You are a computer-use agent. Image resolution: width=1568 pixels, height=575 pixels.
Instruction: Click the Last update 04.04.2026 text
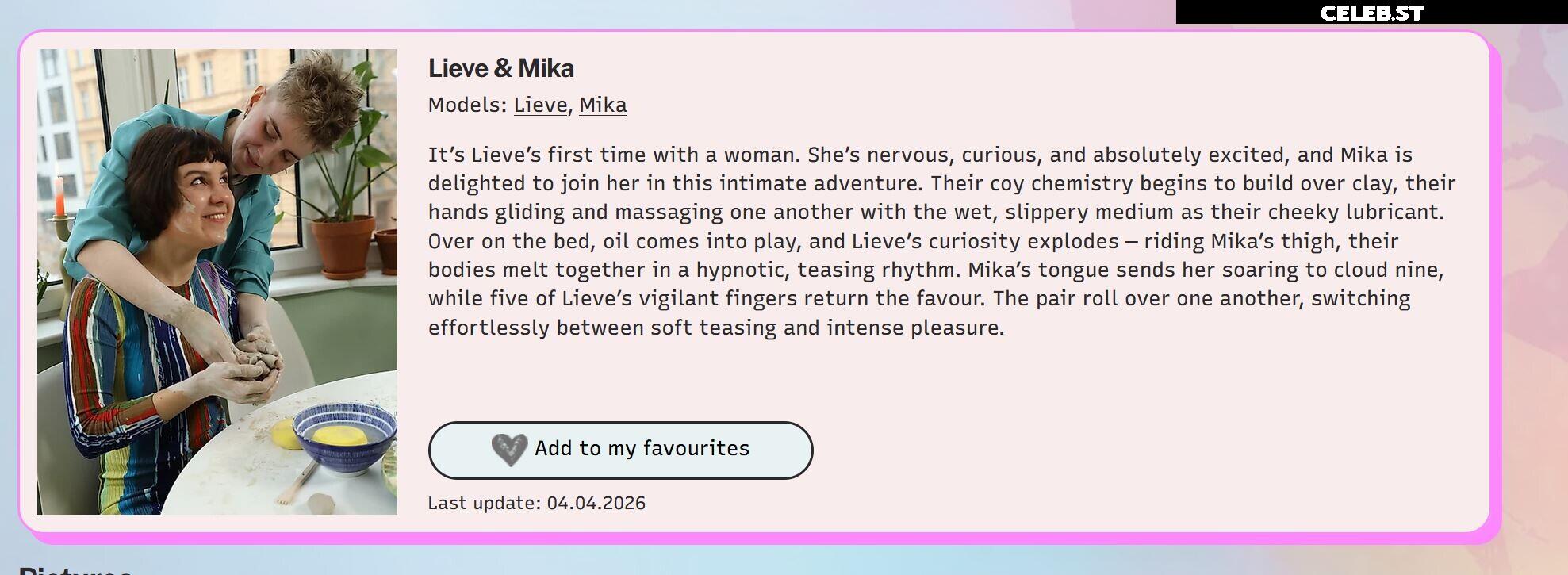point(537,503)
